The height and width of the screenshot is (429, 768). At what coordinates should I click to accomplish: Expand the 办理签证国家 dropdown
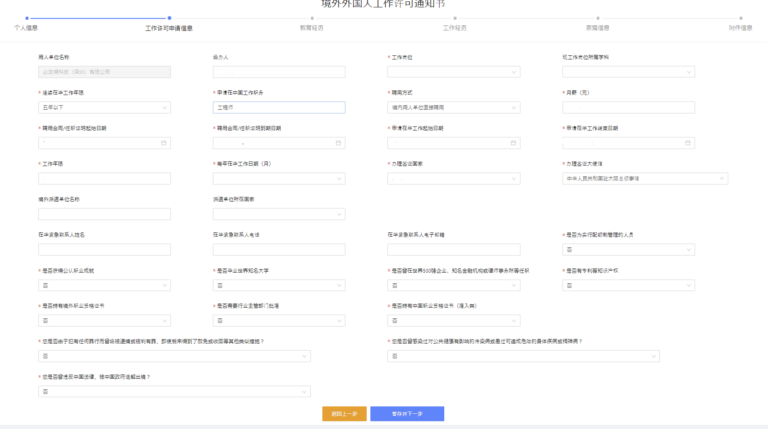click(x=453, y=179)
